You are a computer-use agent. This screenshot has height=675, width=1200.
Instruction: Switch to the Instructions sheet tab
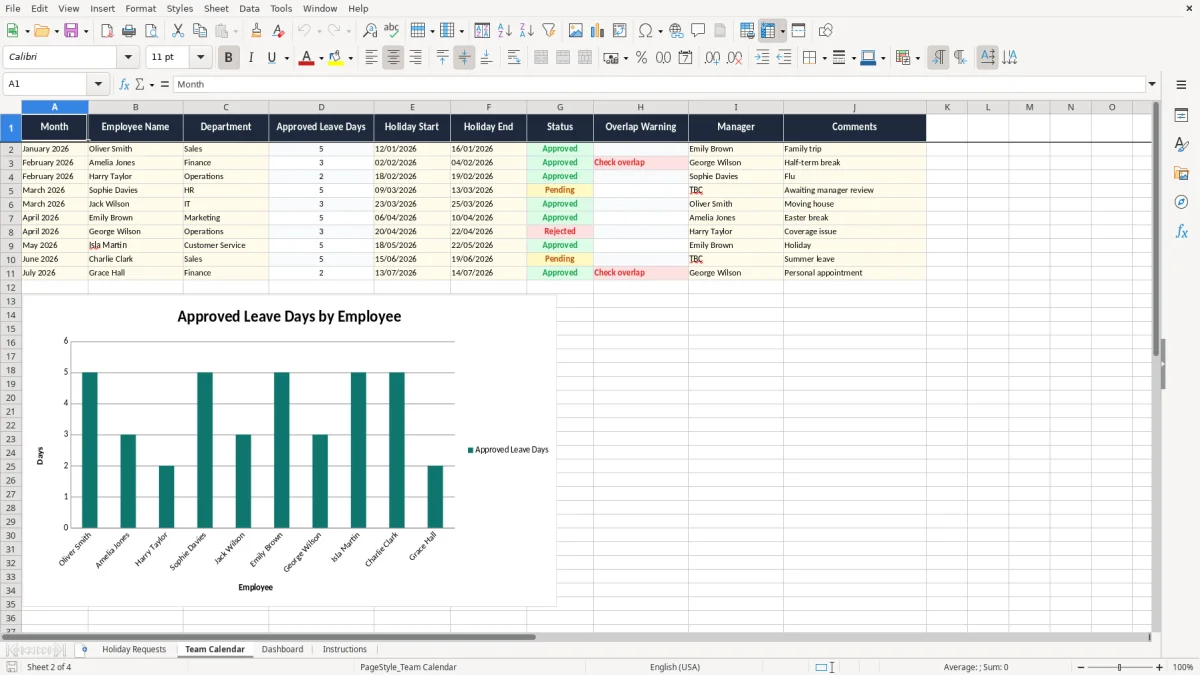coord(345,649)
